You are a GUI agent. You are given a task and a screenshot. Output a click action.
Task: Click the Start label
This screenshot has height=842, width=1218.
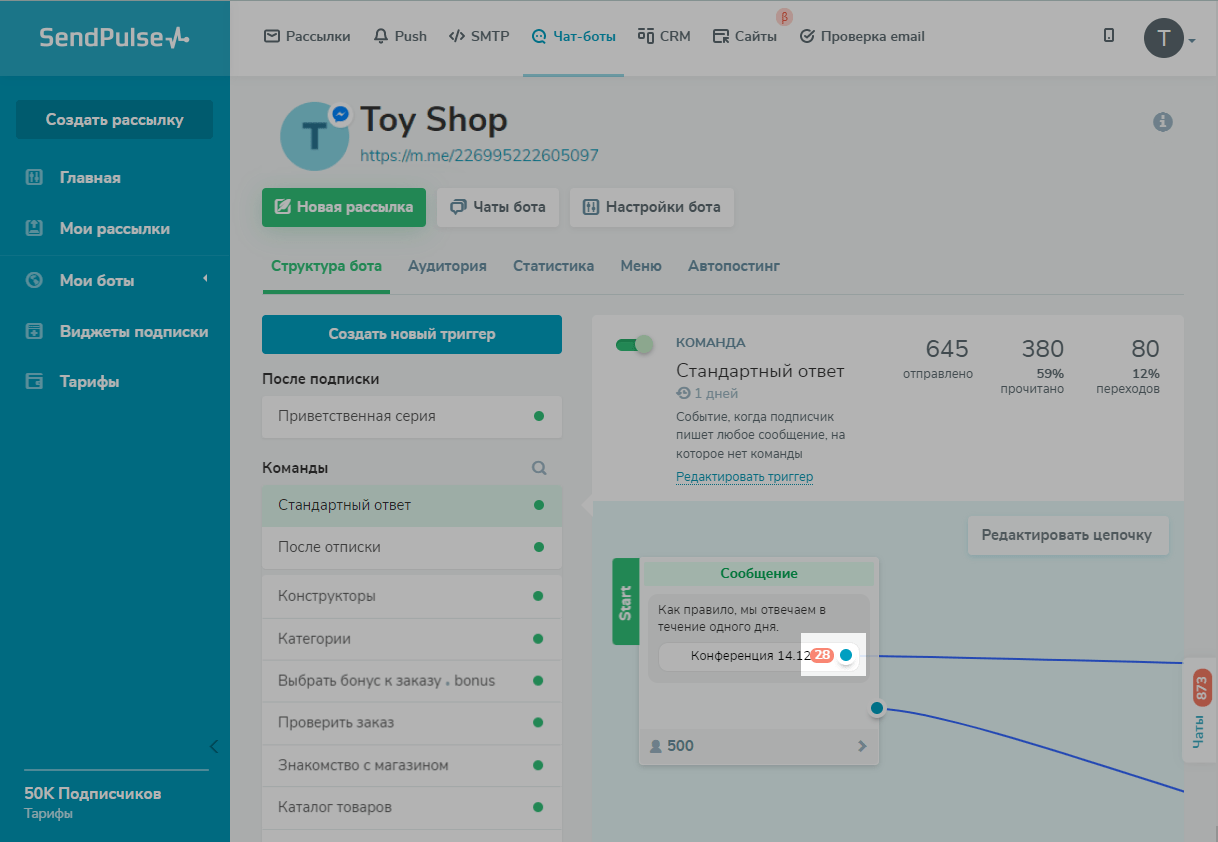click(625, 601)
